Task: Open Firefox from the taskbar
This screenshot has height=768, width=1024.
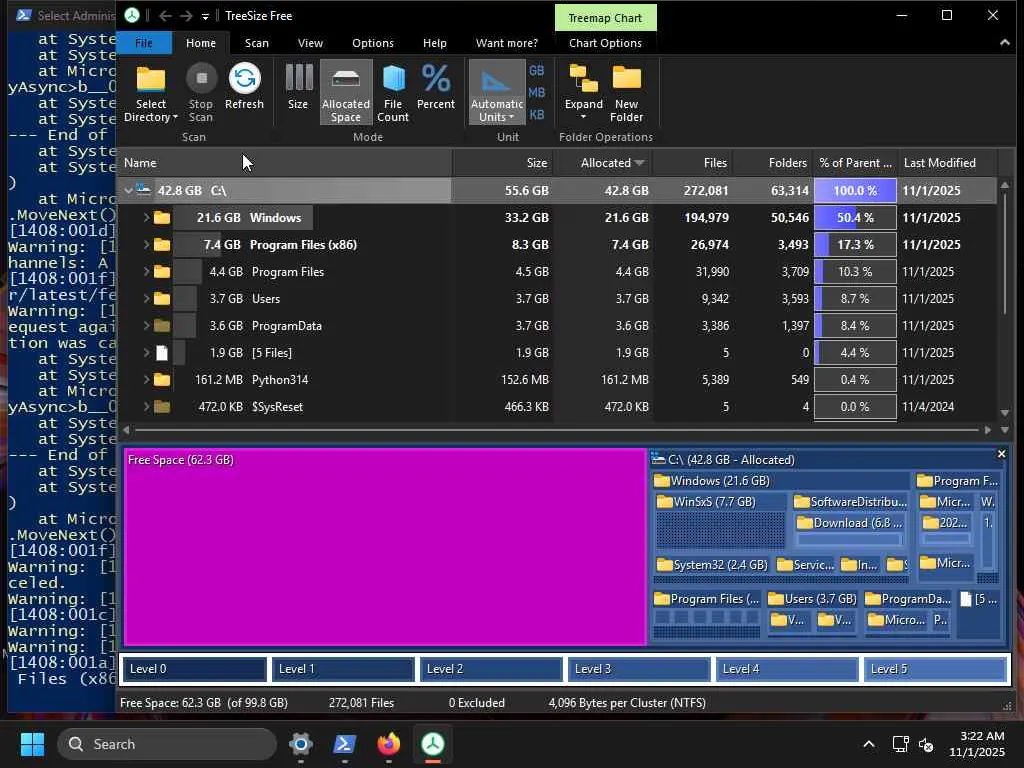Action: pos(389,744)
